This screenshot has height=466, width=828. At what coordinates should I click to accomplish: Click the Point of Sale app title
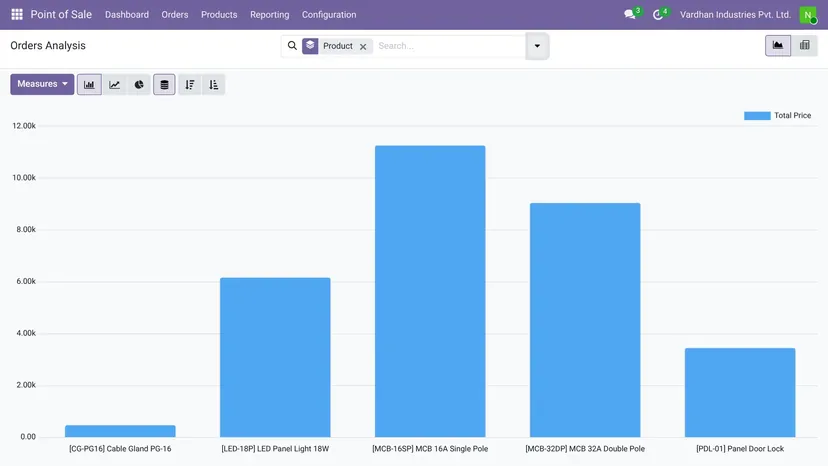coord(61,14)
